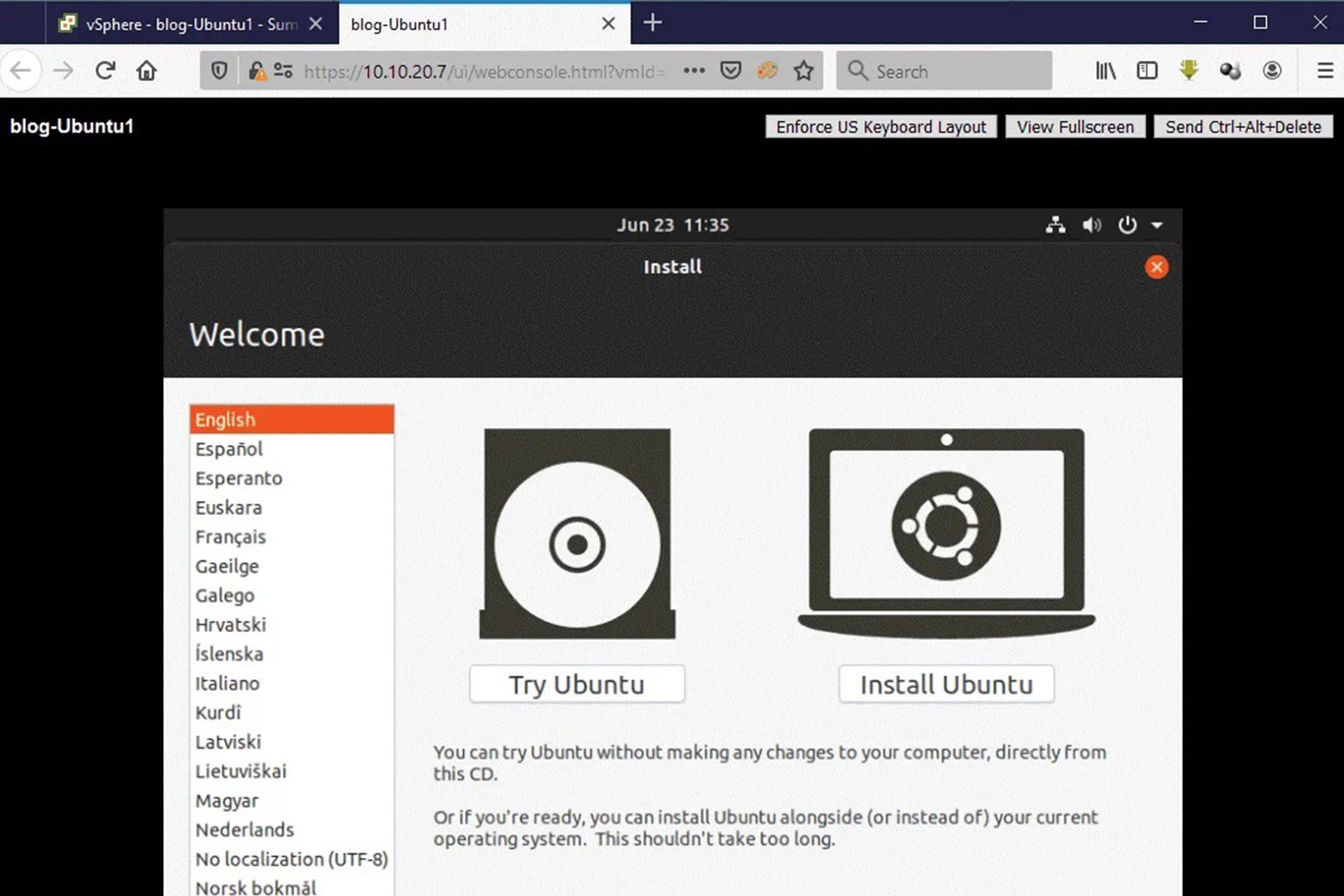Click the grey spheres extension icon
Screen dimensions: 1344x896
[1230, 71]
